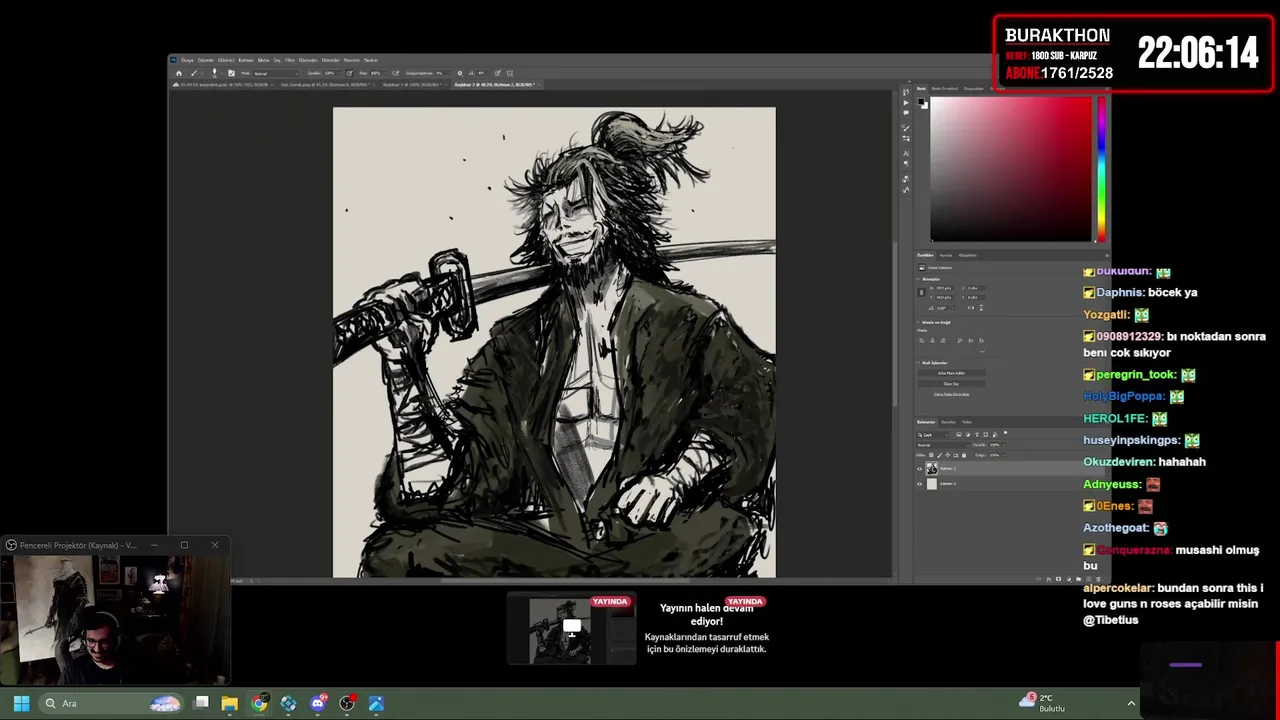Click the create new layer icon
The image size is (1280, 720).
point(1089,579)
